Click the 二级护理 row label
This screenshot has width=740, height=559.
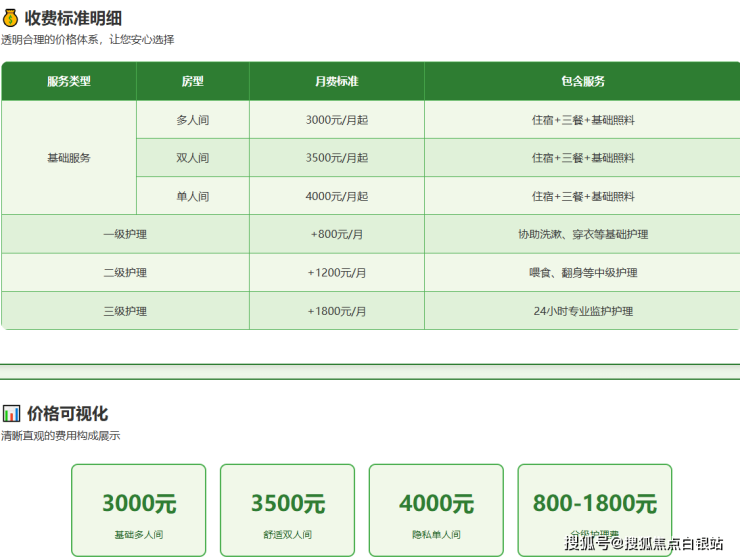[125, 272]
